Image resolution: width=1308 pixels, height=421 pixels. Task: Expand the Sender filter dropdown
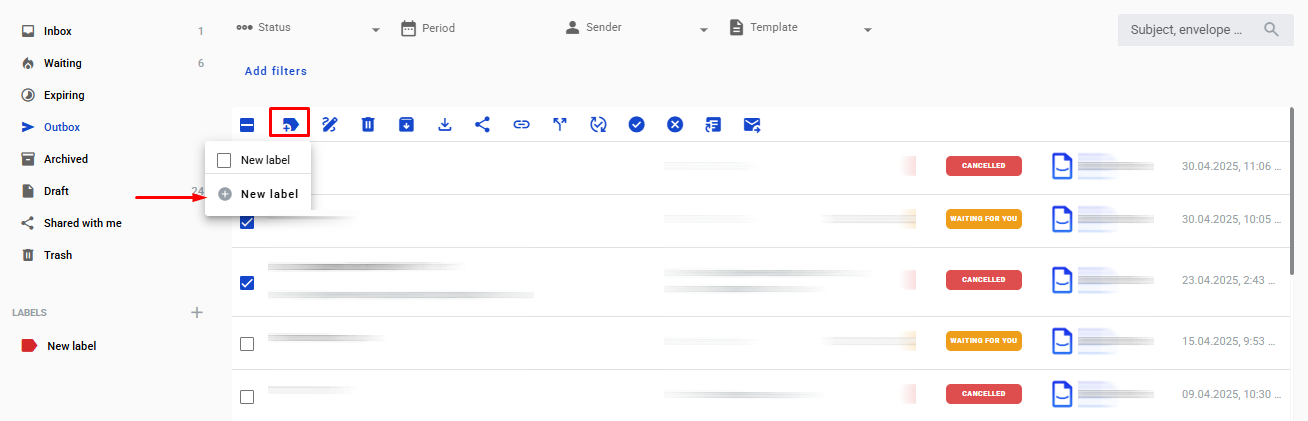coord(636,28)
